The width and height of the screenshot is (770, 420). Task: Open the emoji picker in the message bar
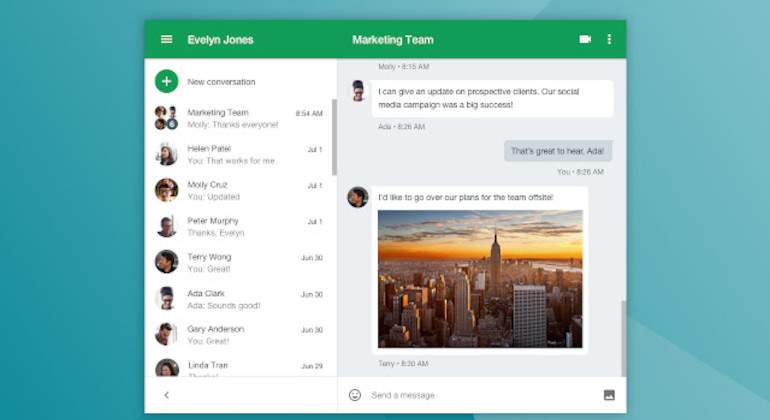[x=355, y=395]
